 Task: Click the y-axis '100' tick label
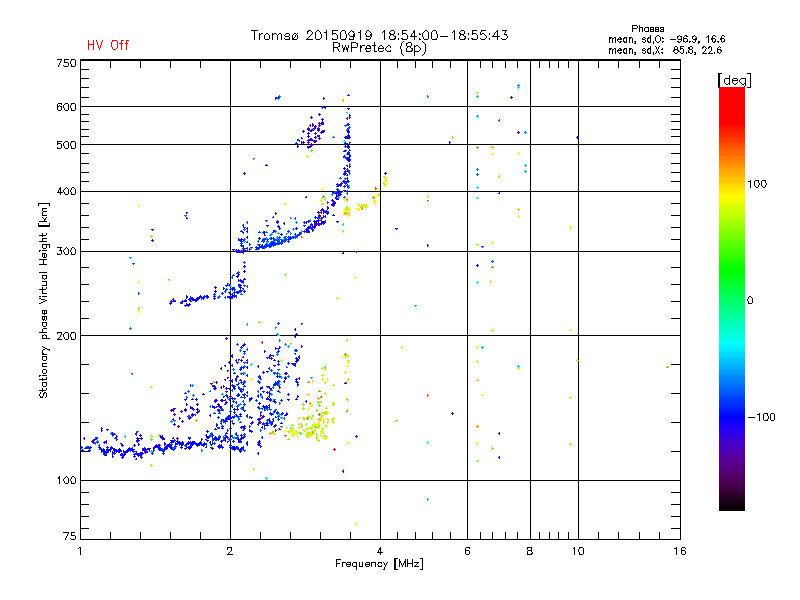pos(66,481)
